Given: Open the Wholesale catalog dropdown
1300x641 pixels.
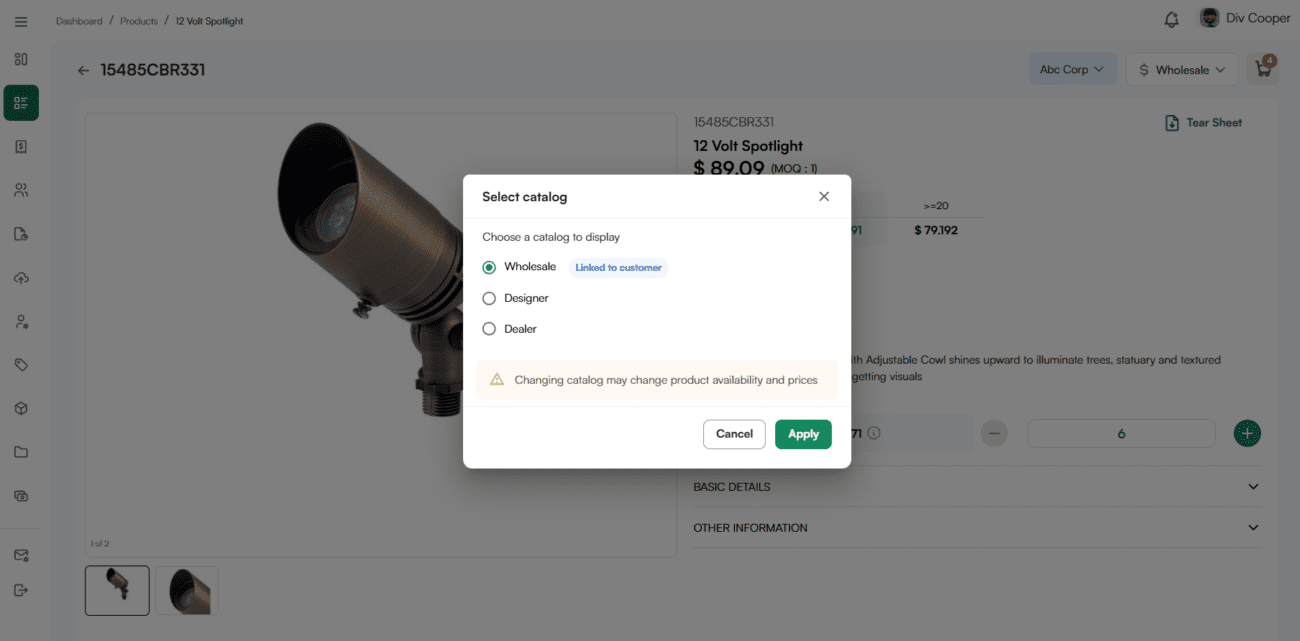Looking at the screenshot, I should pos(1181,70).
